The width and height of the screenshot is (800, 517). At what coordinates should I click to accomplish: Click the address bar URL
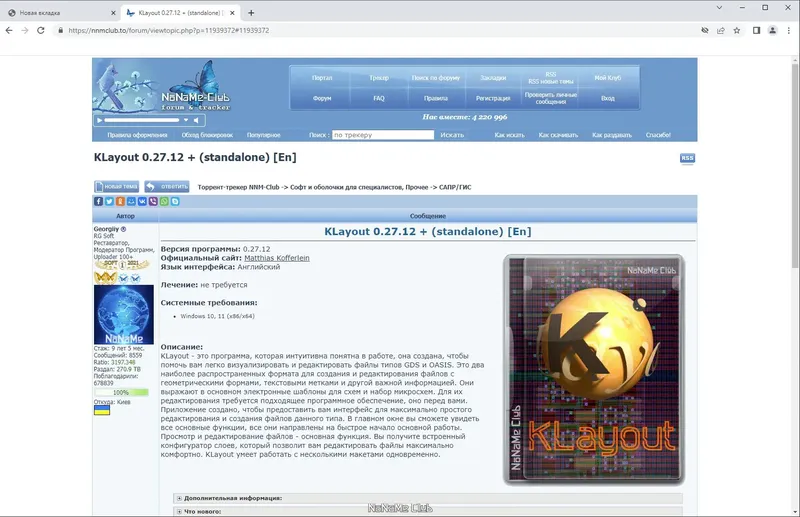[168, 31]
